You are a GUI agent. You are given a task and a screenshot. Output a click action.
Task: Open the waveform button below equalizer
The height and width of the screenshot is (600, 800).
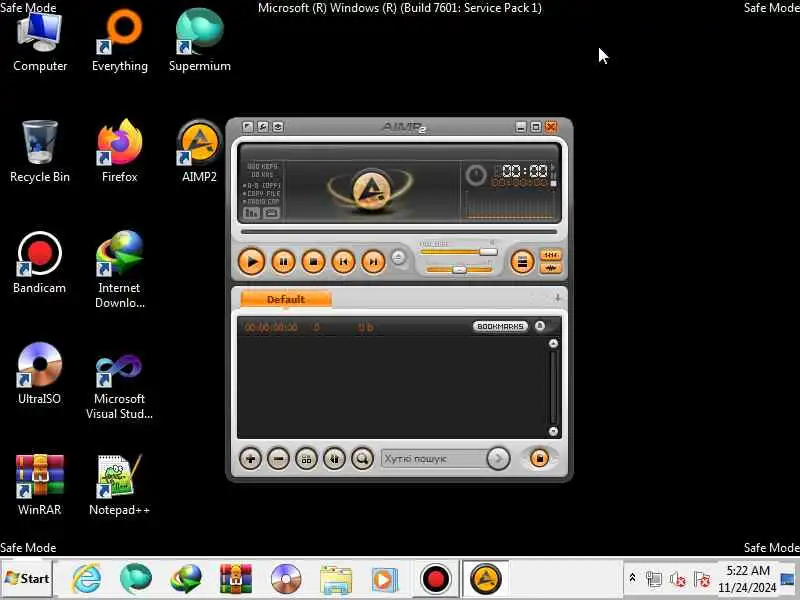point(551,268)
